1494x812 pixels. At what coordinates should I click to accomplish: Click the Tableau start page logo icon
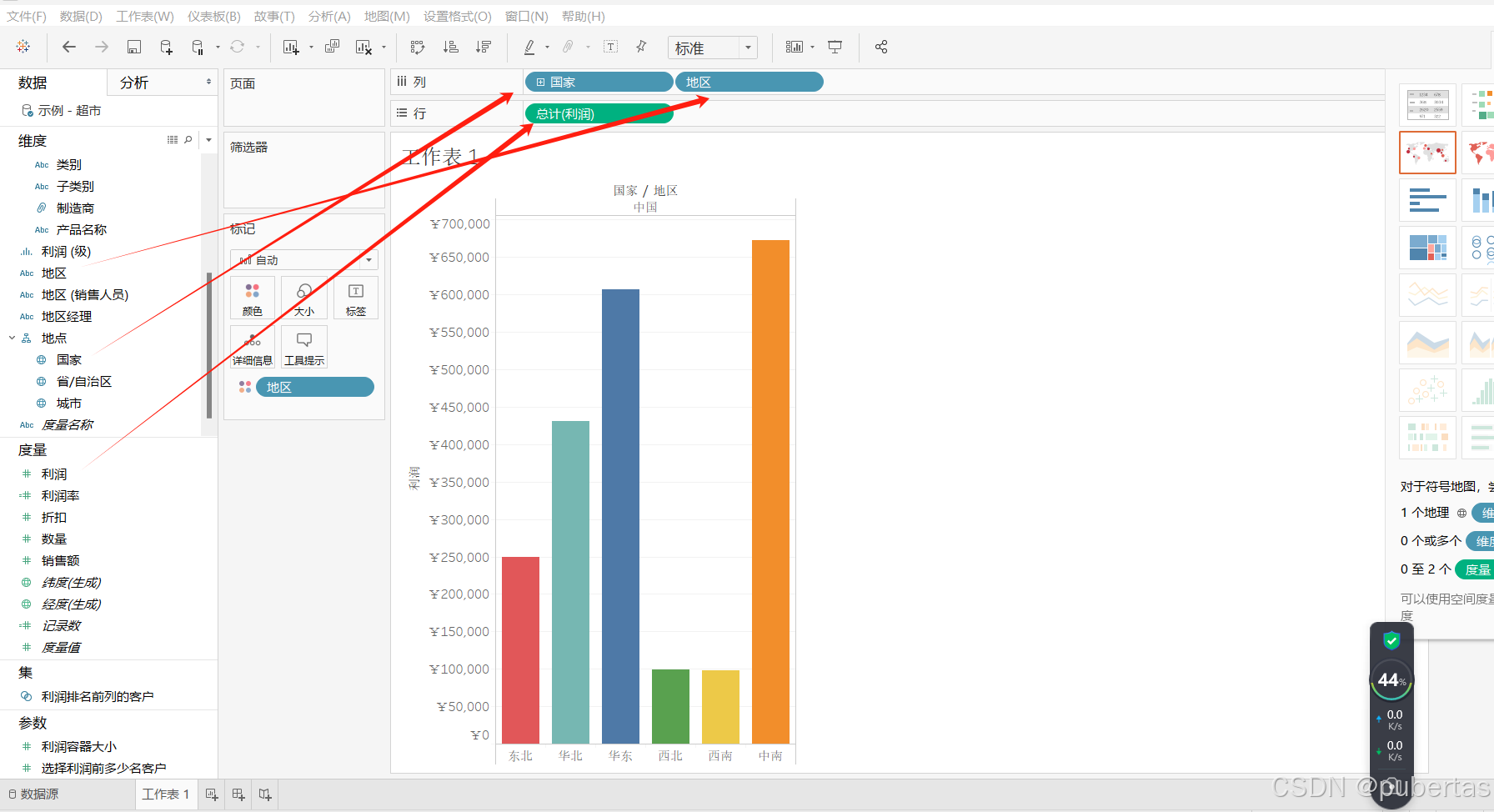coord(23,47)
